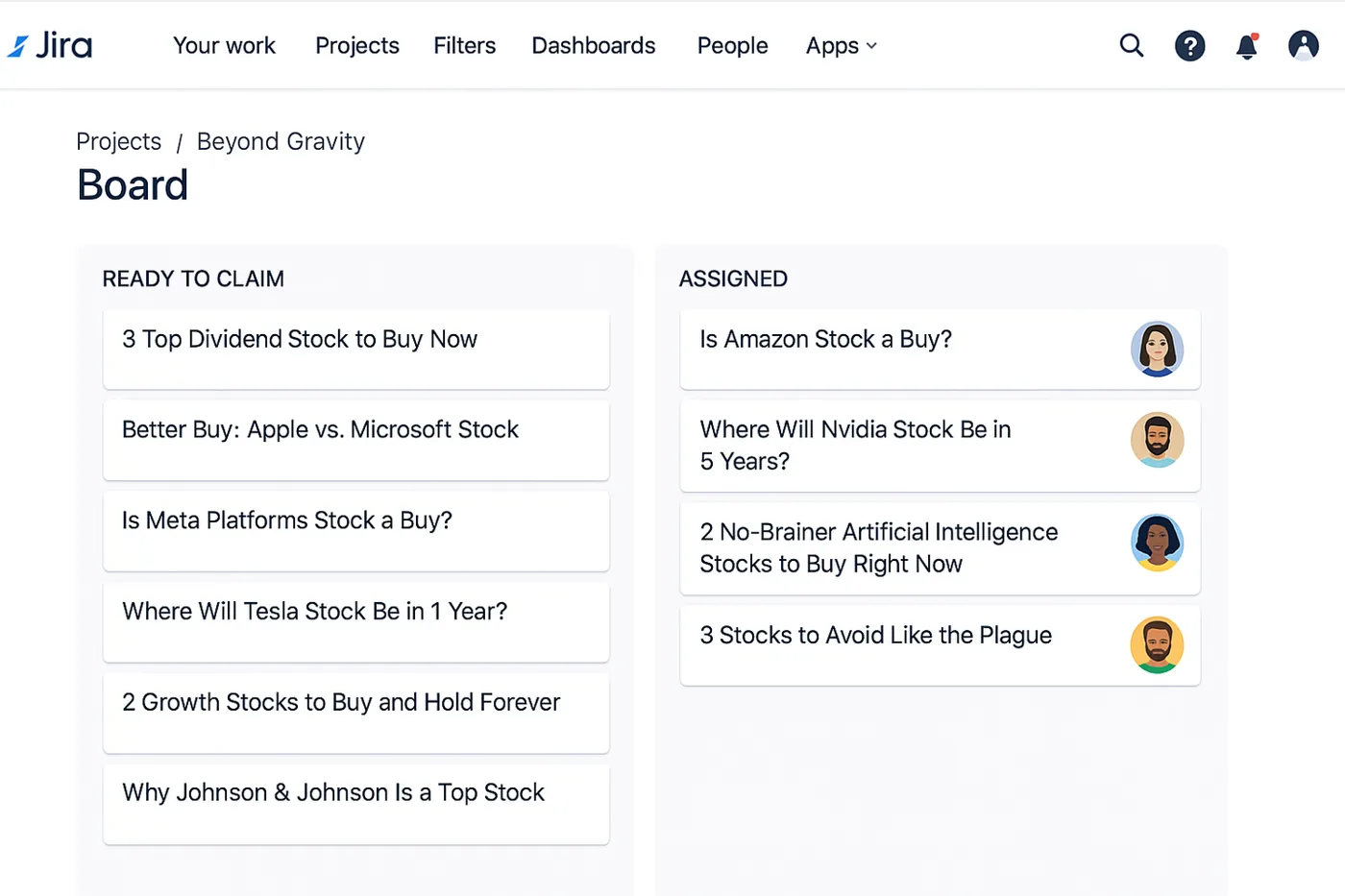Open card Is Meta Platforms Stock a Buy?
The height and width of the screenshot is (896, 1345).
[x=356, y=531]
